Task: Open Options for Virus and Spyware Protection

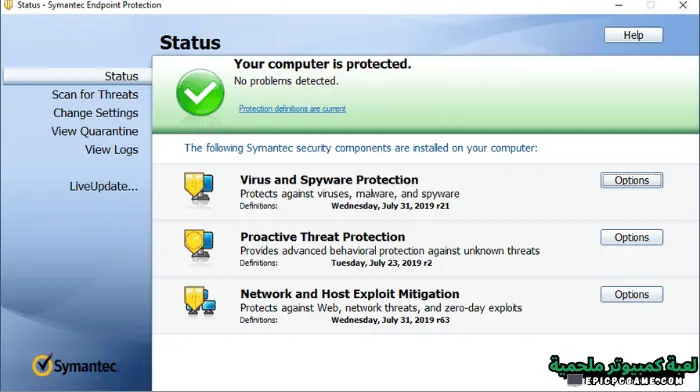Action: [632, 180]
